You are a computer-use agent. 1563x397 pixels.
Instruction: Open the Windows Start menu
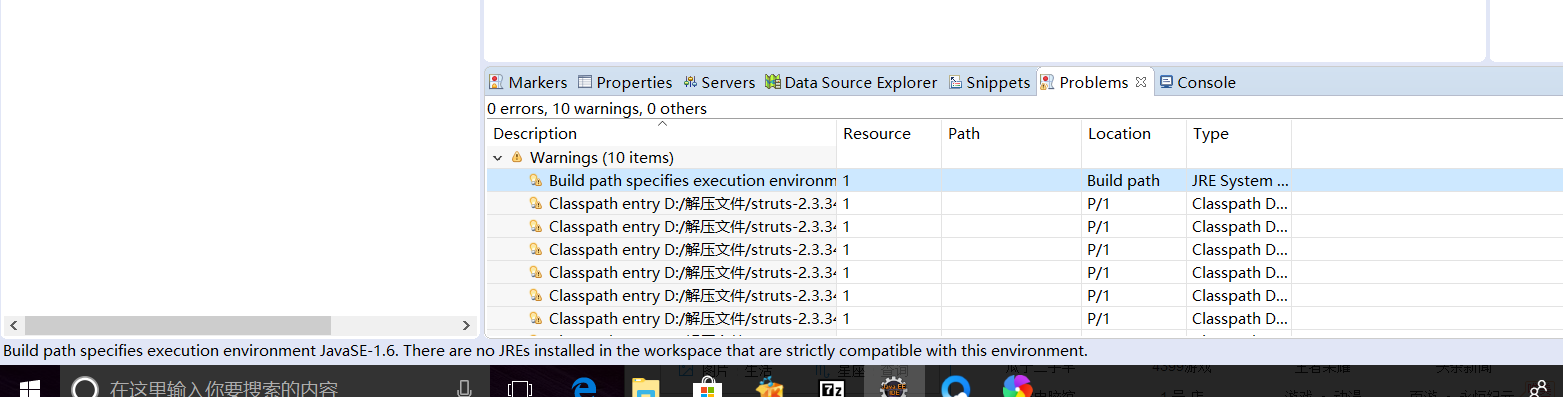(29, 386)
